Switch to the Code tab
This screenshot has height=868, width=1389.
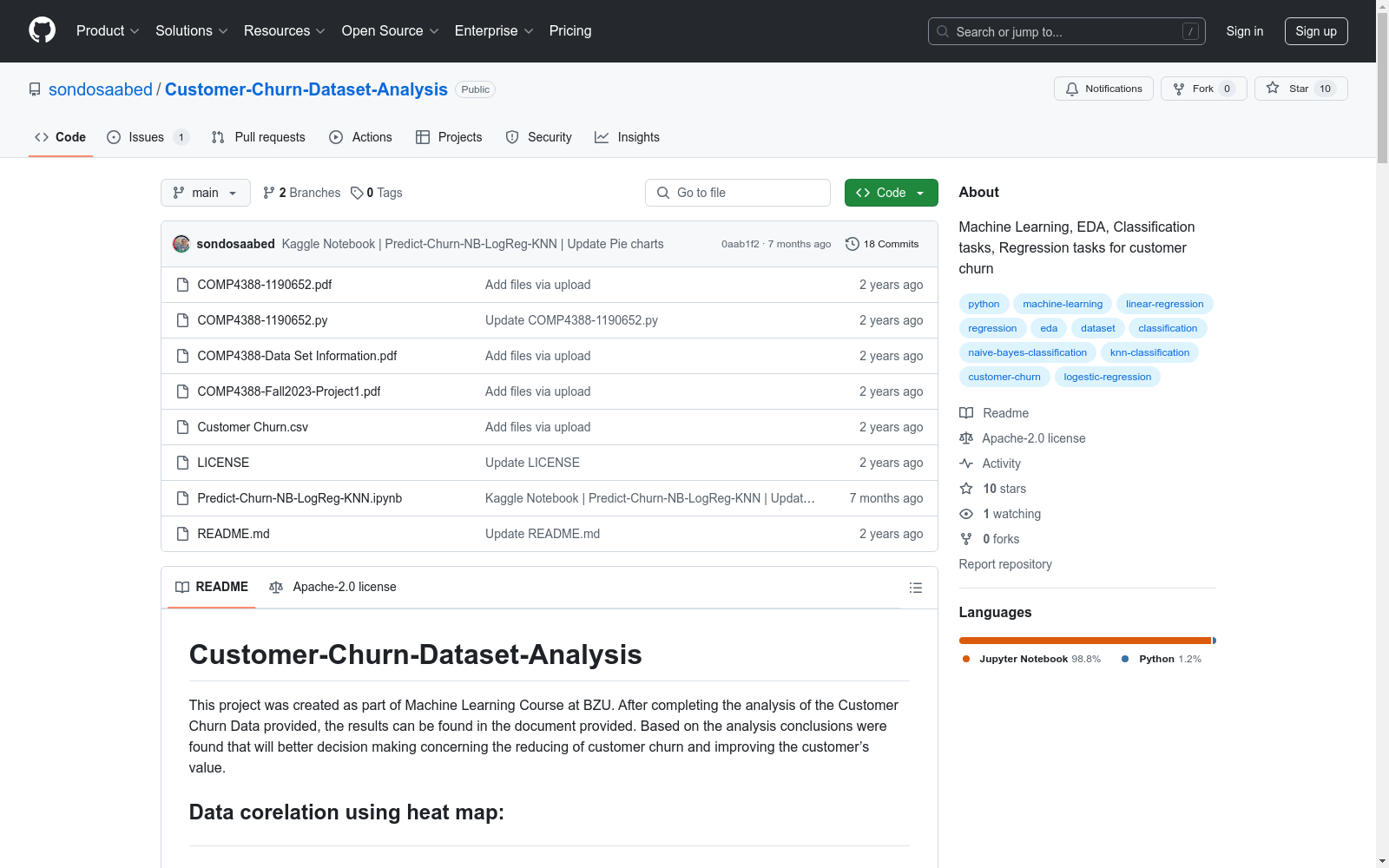61,137
